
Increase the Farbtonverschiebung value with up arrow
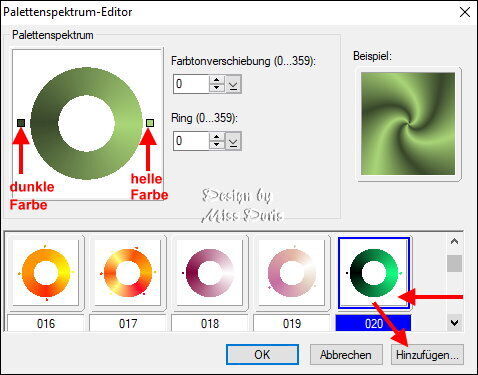[x=217, y=80]
